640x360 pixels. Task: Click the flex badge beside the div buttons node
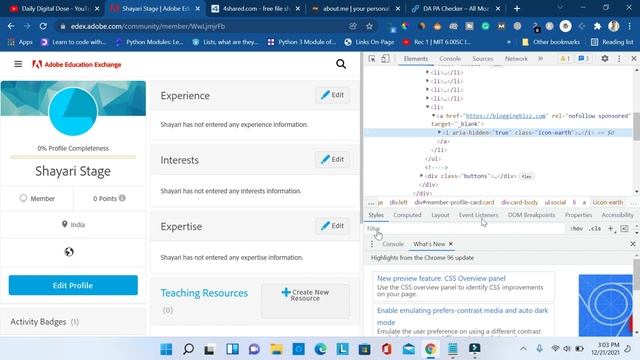point(527,176)
